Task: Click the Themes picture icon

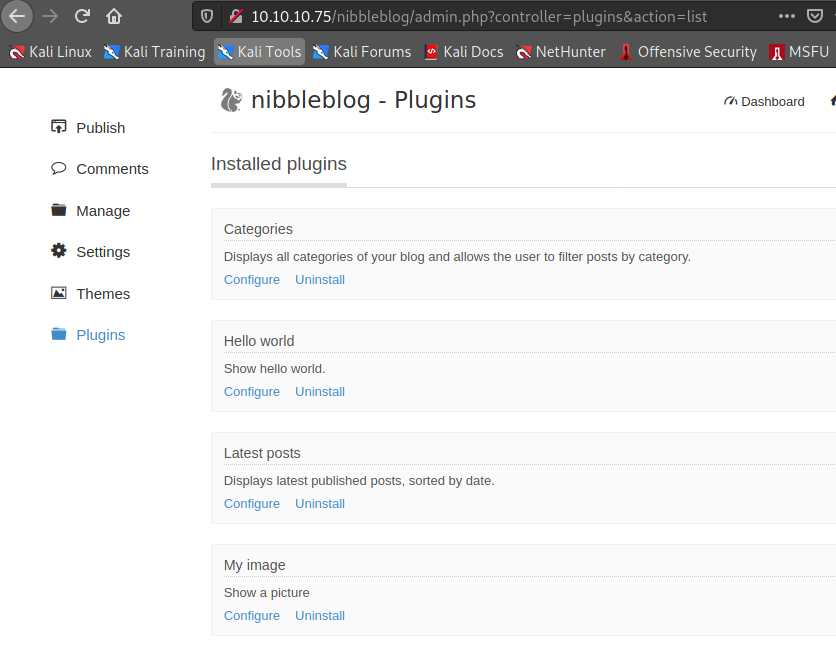Action: [x=59, y=293]
